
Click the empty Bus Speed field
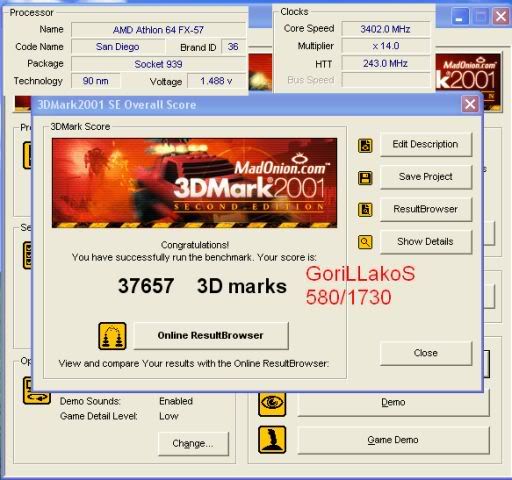tap(385, 80)
